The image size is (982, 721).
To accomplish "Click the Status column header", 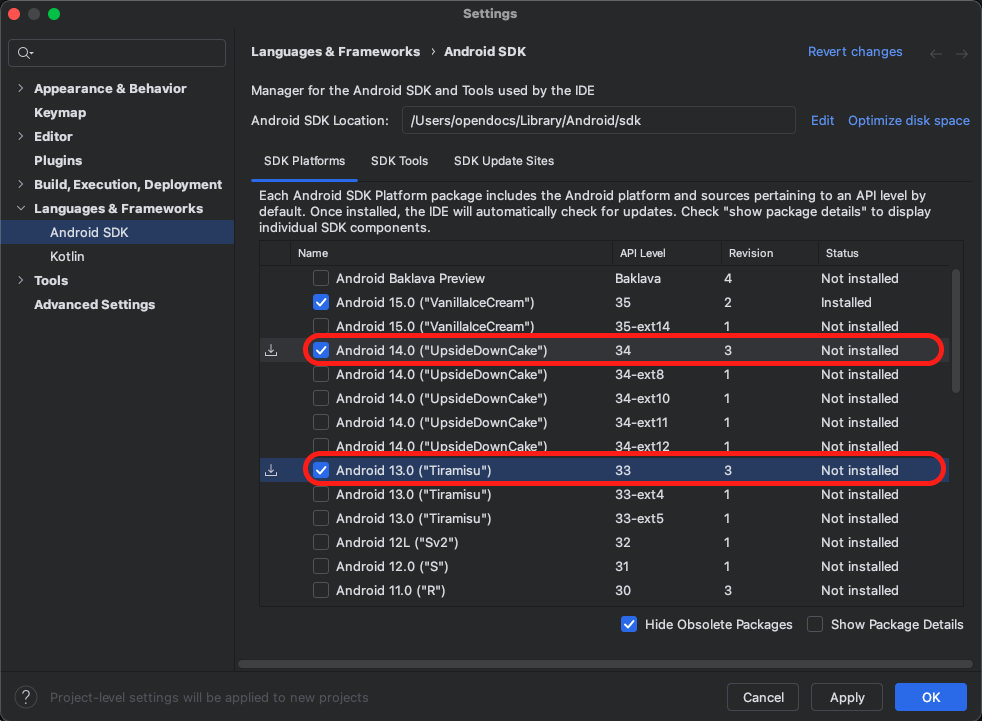I will point(883,253).
